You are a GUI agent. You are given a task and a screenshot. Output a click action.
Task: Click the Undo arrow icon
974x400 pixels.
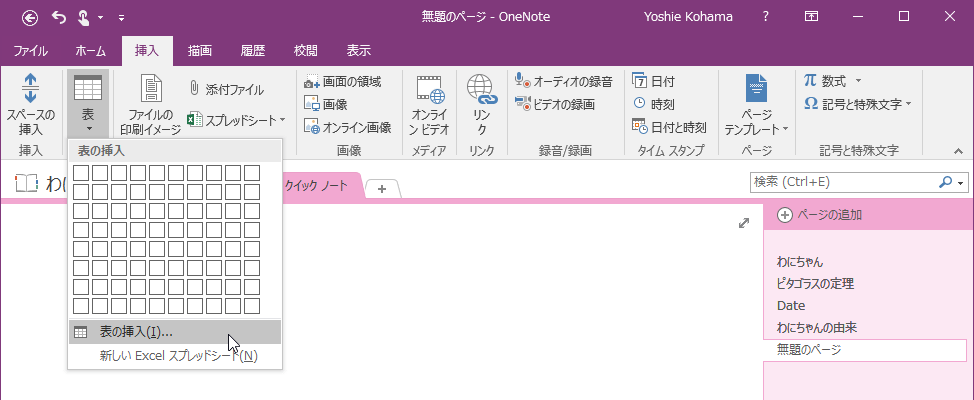(59, 17)
